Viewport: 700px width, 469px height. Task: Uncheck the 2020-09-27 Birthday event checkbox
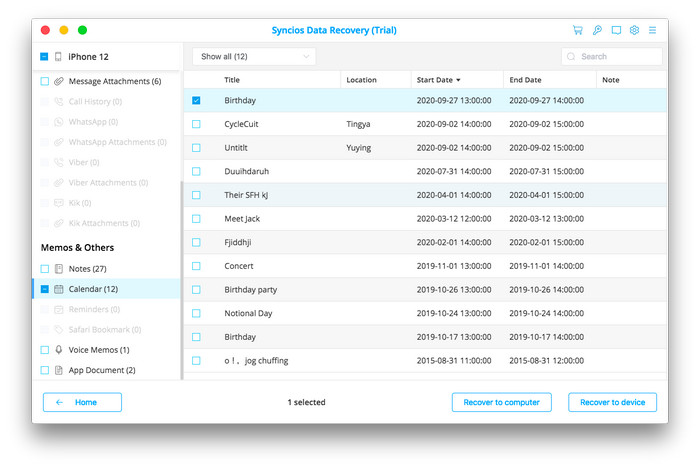point(196,100)
